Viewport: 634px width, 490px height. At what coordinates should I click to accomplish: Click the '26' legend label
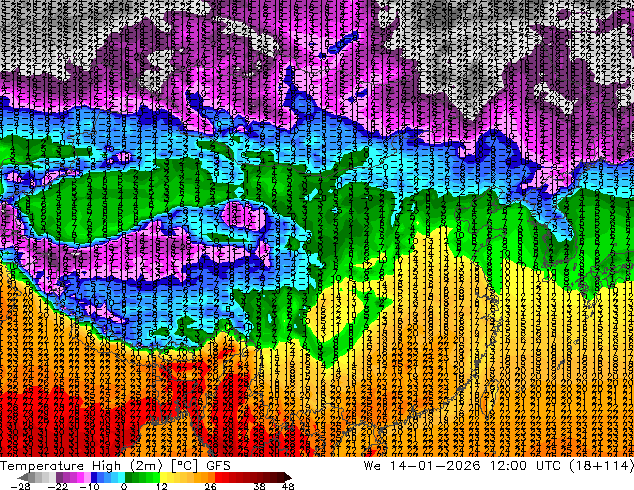pyautogui.click(x=210, y=486)
